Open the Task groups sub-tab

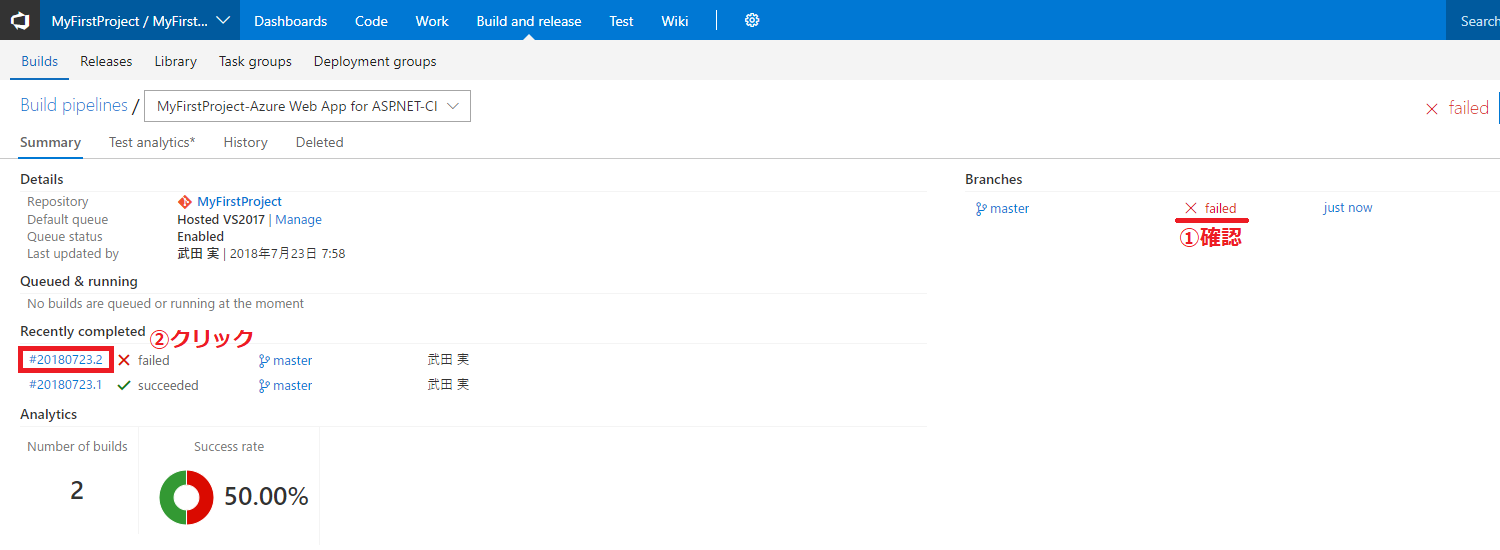tap(255, 61)
